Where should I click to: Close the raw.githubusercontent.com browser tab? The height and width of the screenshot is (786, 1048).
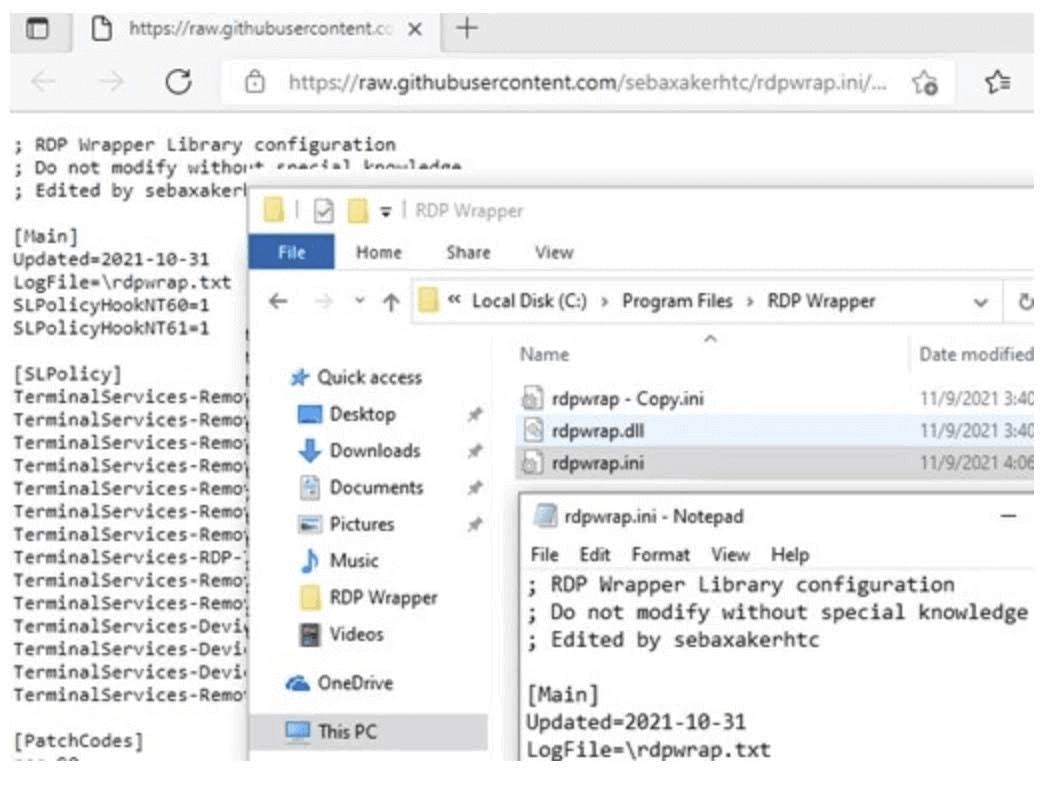coord(415,29)
